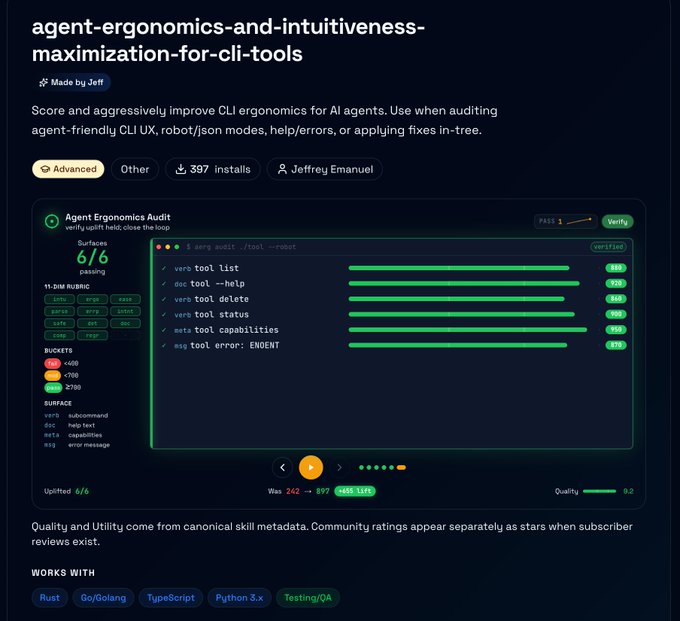Click the red fail bucket badge
The height and width of the screenshot is (621, 680).
52,363
